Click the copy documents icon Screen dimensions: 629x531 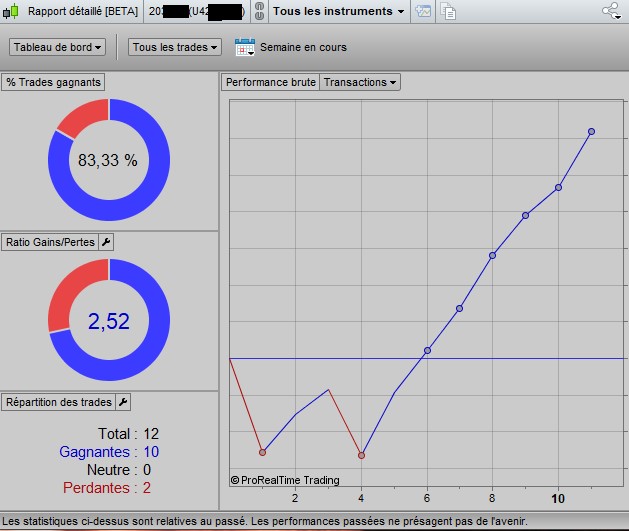448,11
